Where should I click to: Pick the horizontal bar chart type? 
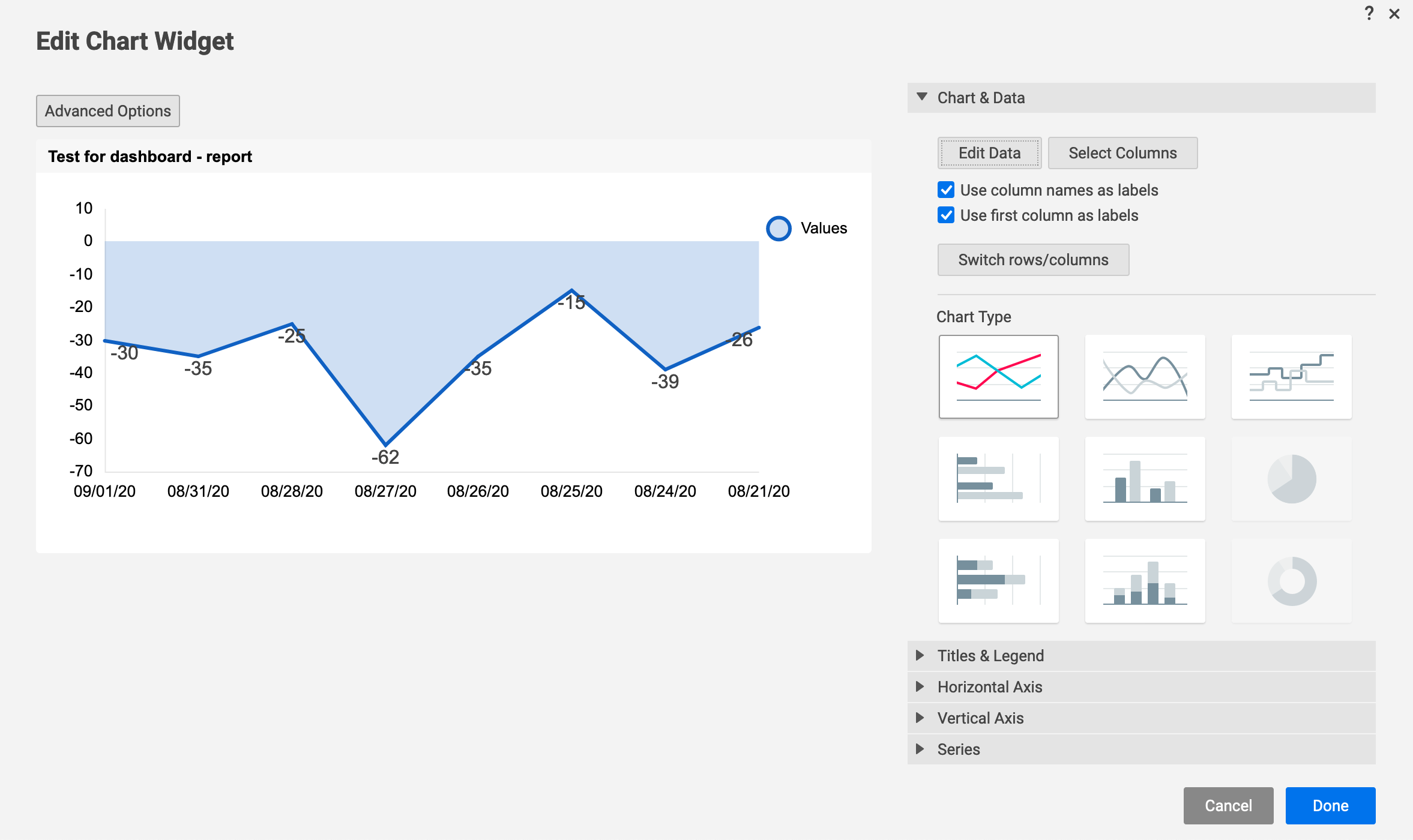(x=998, y=479)
